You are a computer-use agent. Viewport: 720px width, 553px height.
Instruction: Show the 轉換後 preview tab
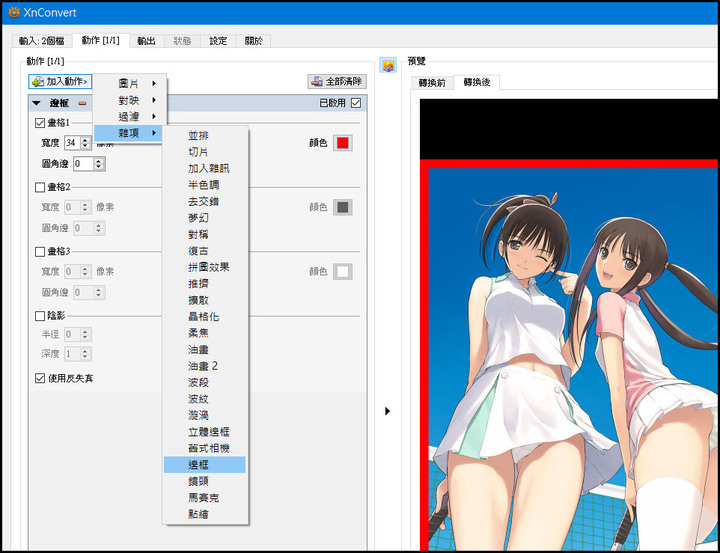(x=477, y=82)
